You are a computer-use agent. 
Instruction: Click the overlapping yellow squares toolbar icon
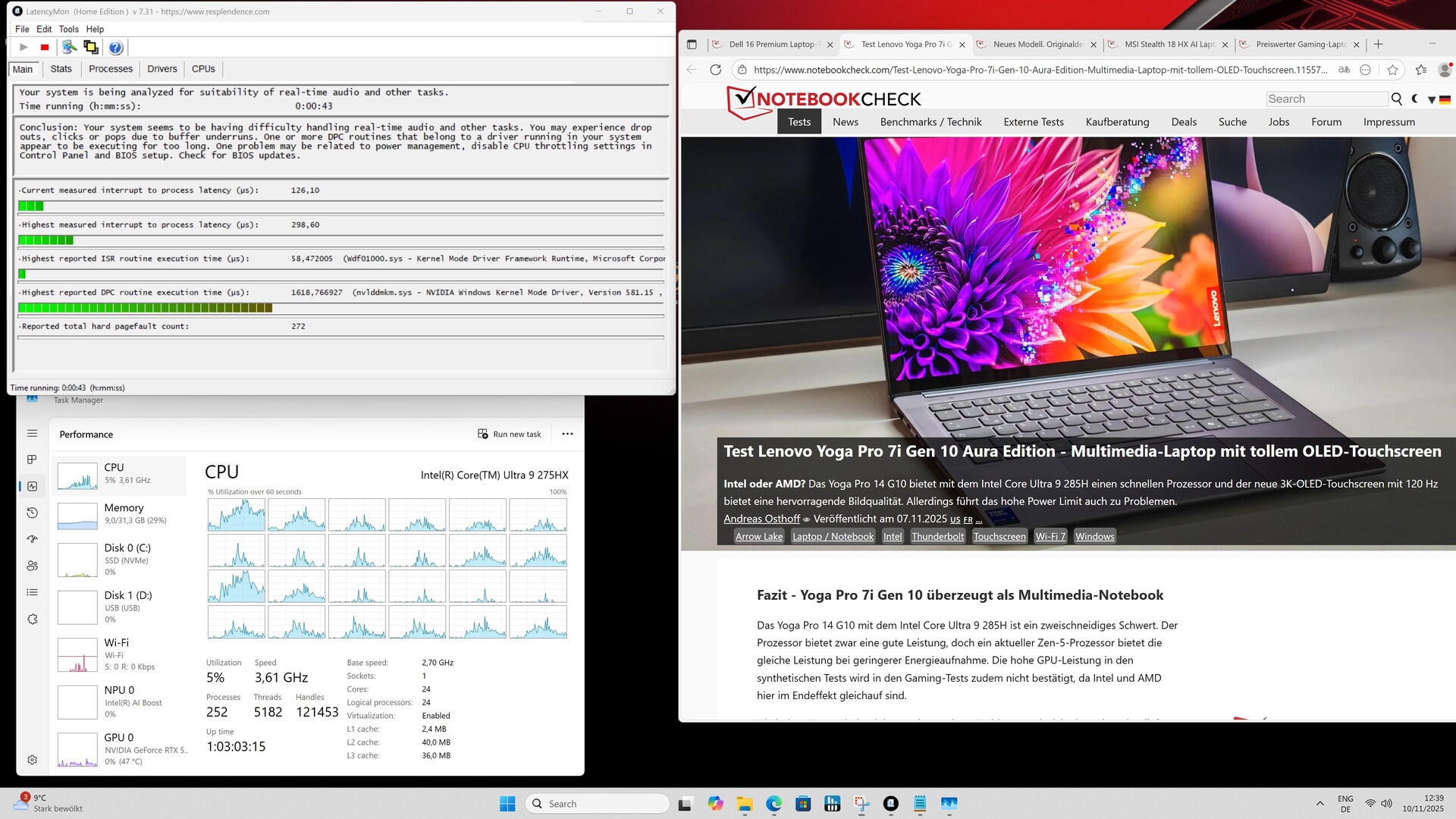click(x=91, y=48)
